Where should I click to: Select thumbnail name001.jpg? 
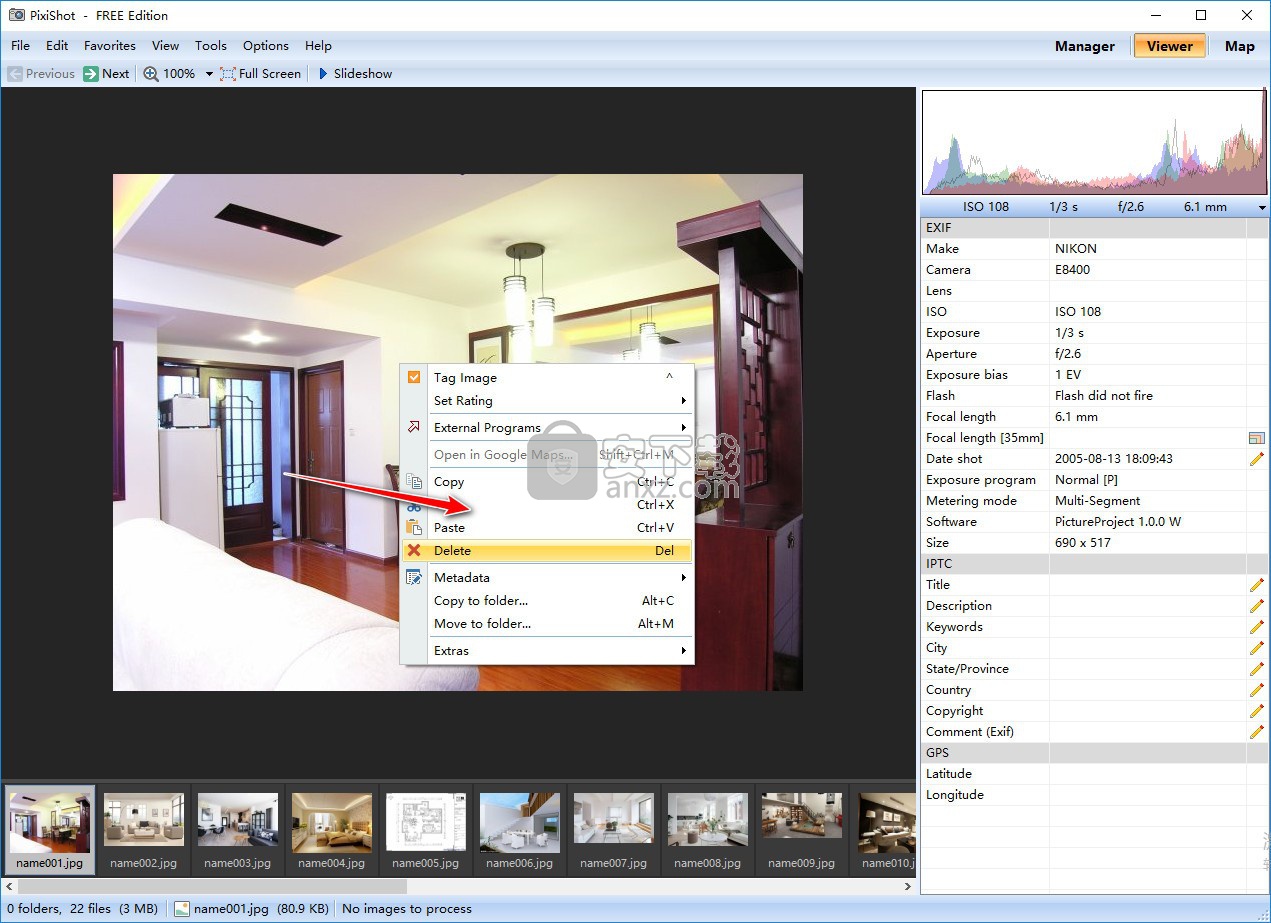[x=50, y=829]
